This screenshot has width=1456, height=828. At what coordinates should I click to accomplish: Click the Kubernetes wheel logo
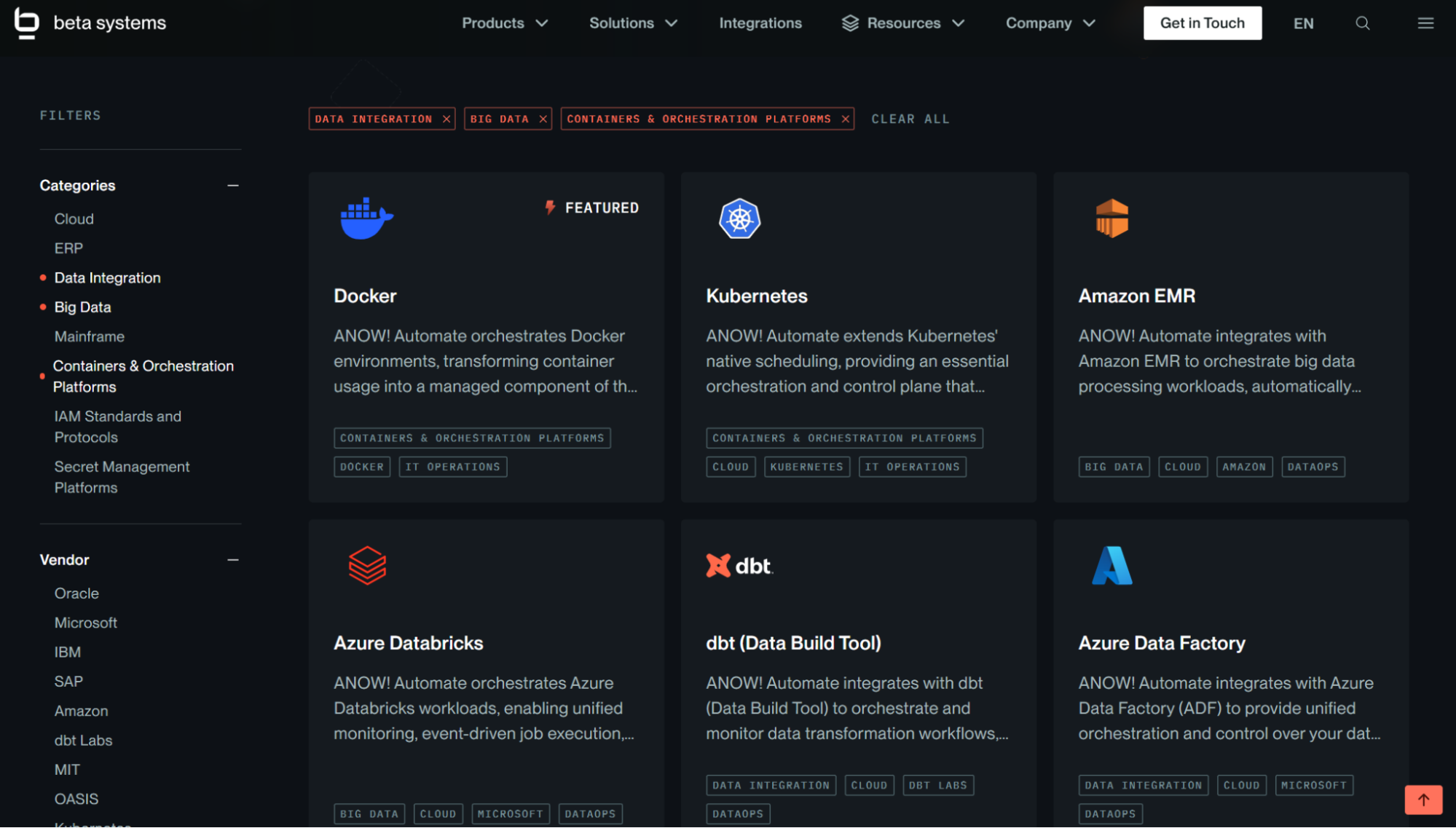739,218
